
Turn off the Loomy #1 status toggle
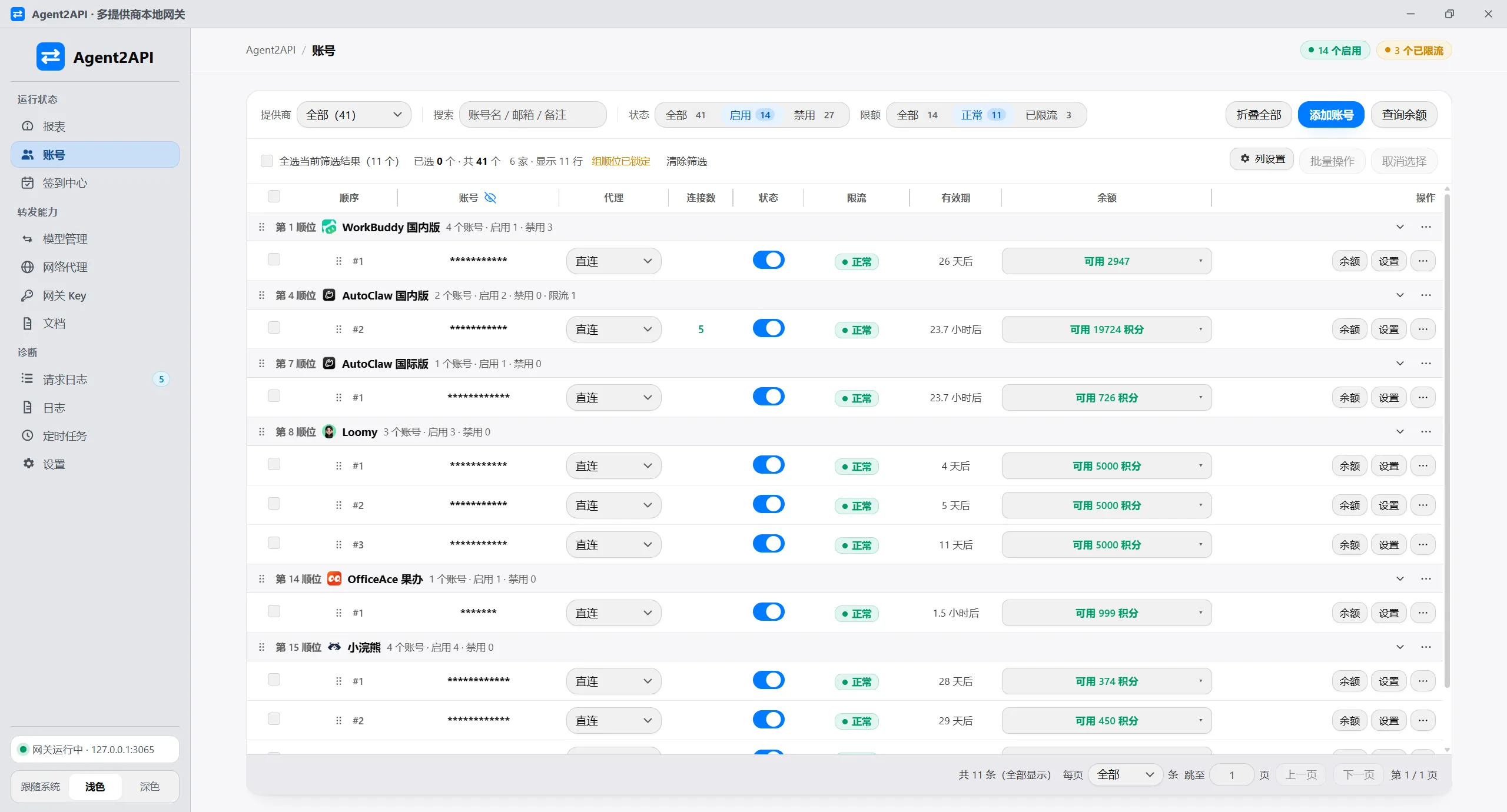[x=768, y=465]
